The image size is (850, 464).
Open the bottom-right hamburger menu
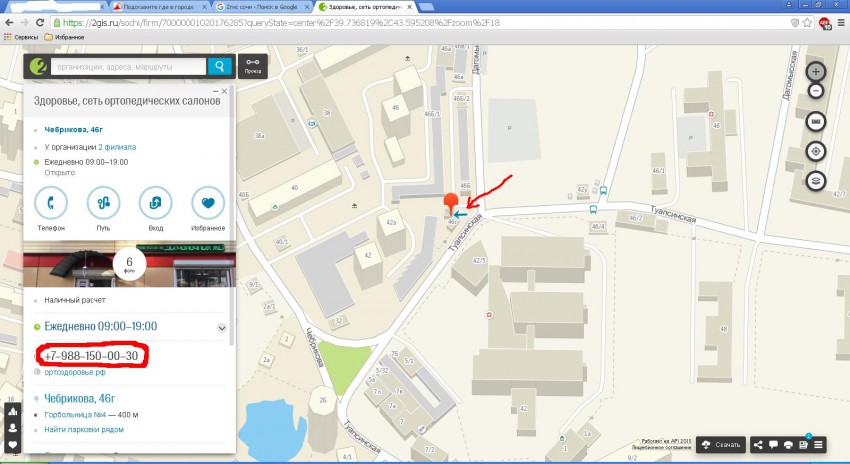[x=819, y=445]
